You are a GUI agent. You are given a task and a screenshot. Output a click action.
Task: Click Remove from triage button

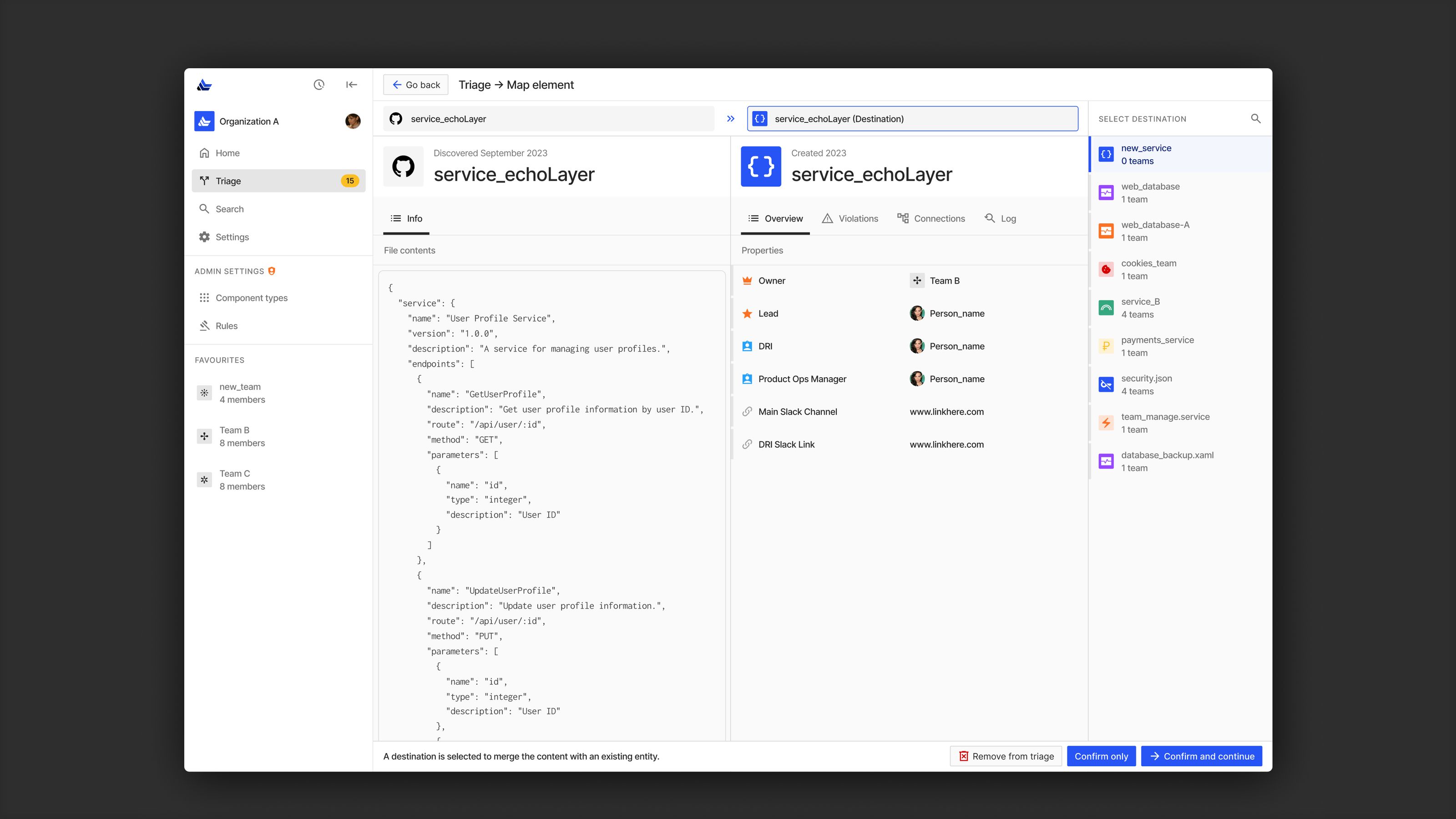[1006, 756]
